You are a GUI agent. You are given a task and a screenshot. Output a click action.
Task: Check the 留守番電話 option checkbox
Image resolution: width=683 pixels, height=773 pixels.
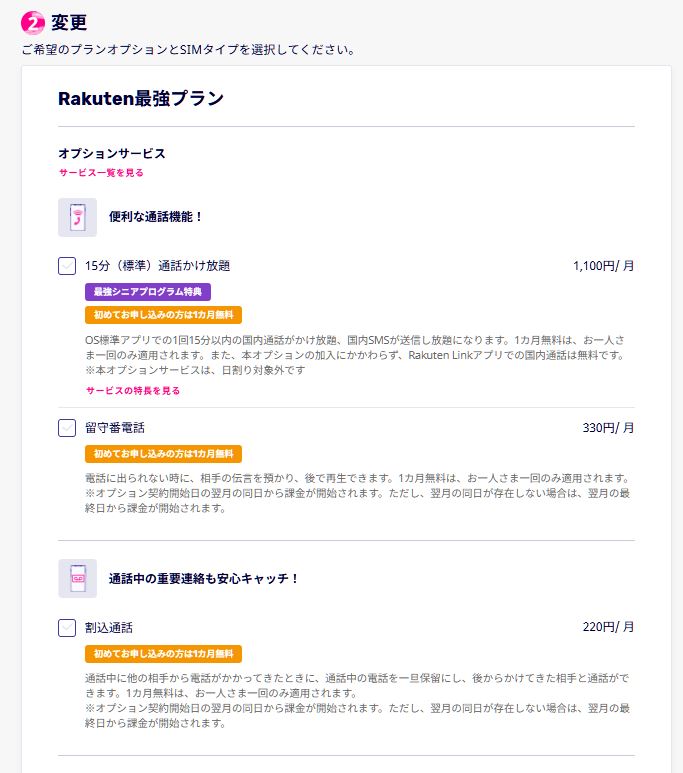(67, 428)
